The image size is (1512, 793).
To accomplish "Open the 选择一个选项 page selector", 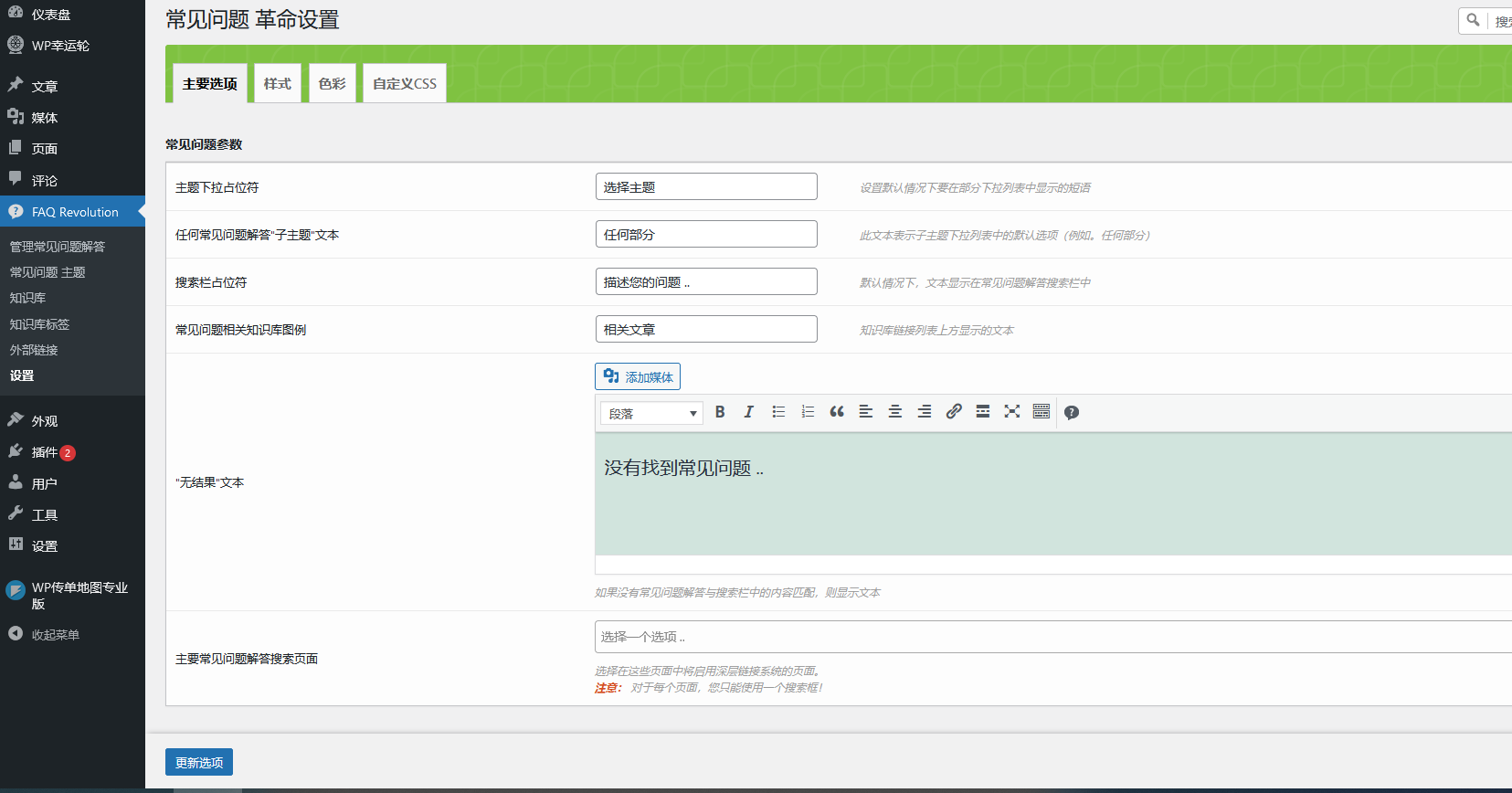I will (x=1051, y=637).
